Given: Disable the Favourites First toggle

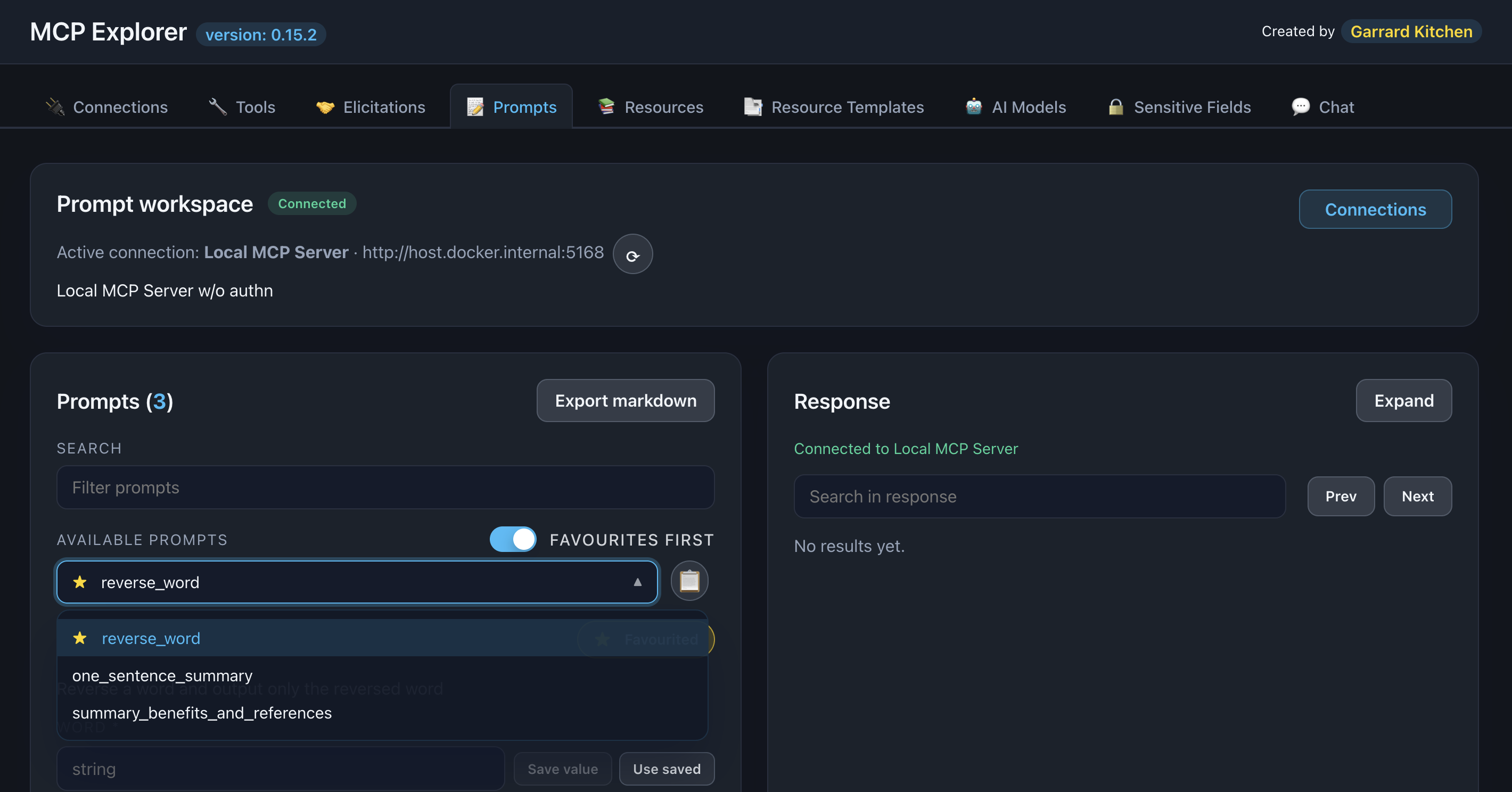Looking at the screenshot, I should coord(513,539).
